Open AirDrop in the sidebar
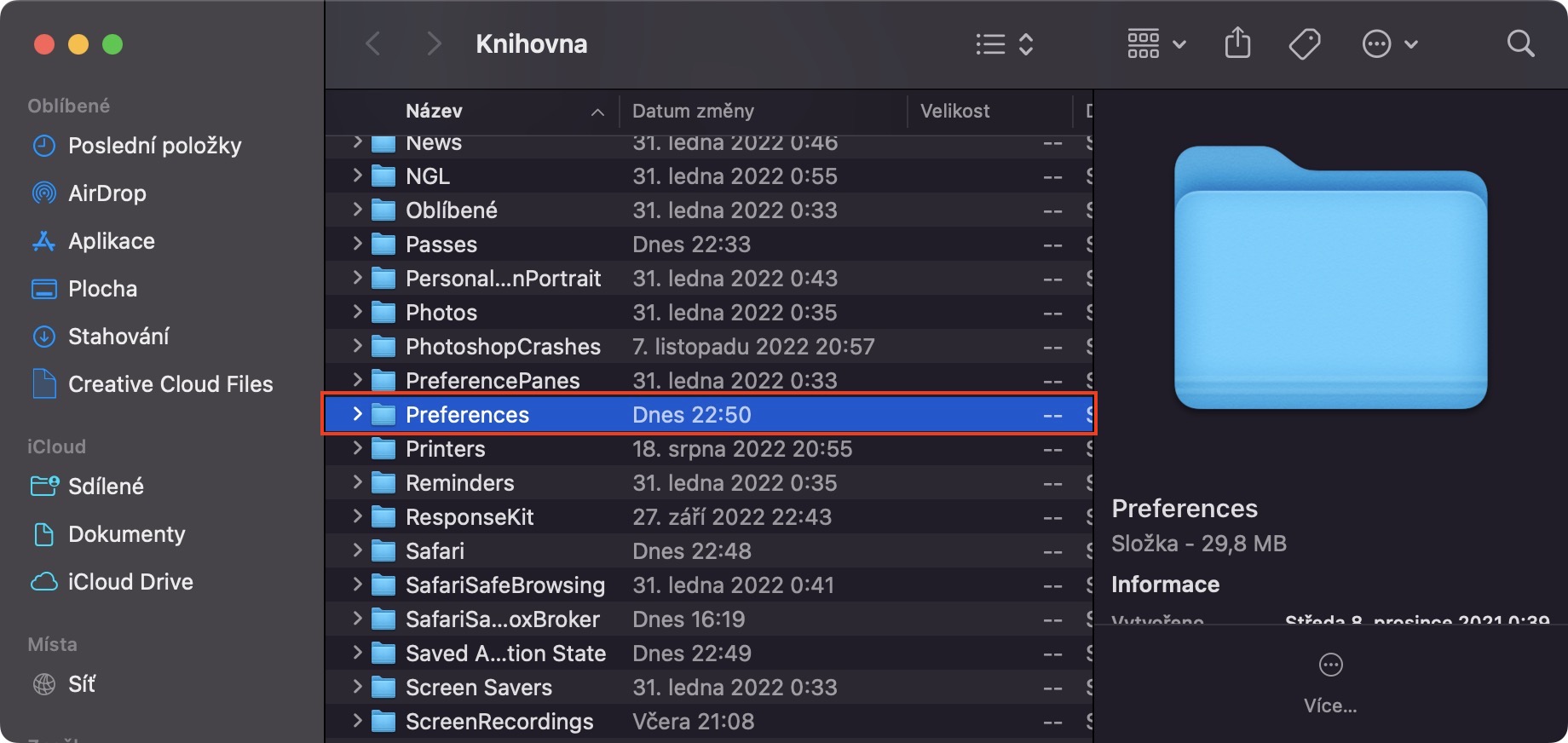Image resolution: width=1568 pixels, height=743 pixels. click(107, 193)
